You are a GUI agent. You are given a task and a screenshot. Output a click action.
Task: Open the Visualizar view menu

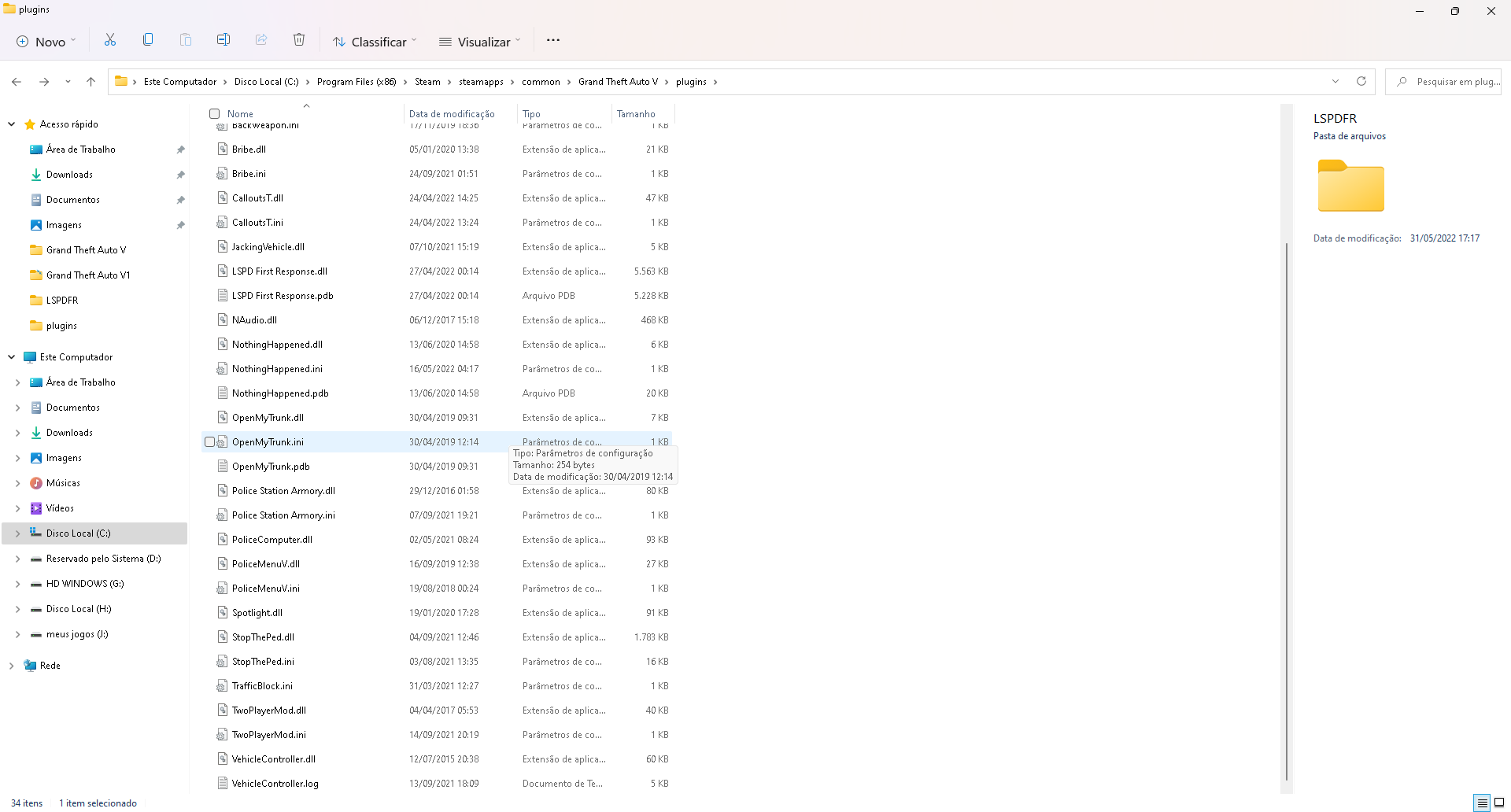click(x=480, y=42)
